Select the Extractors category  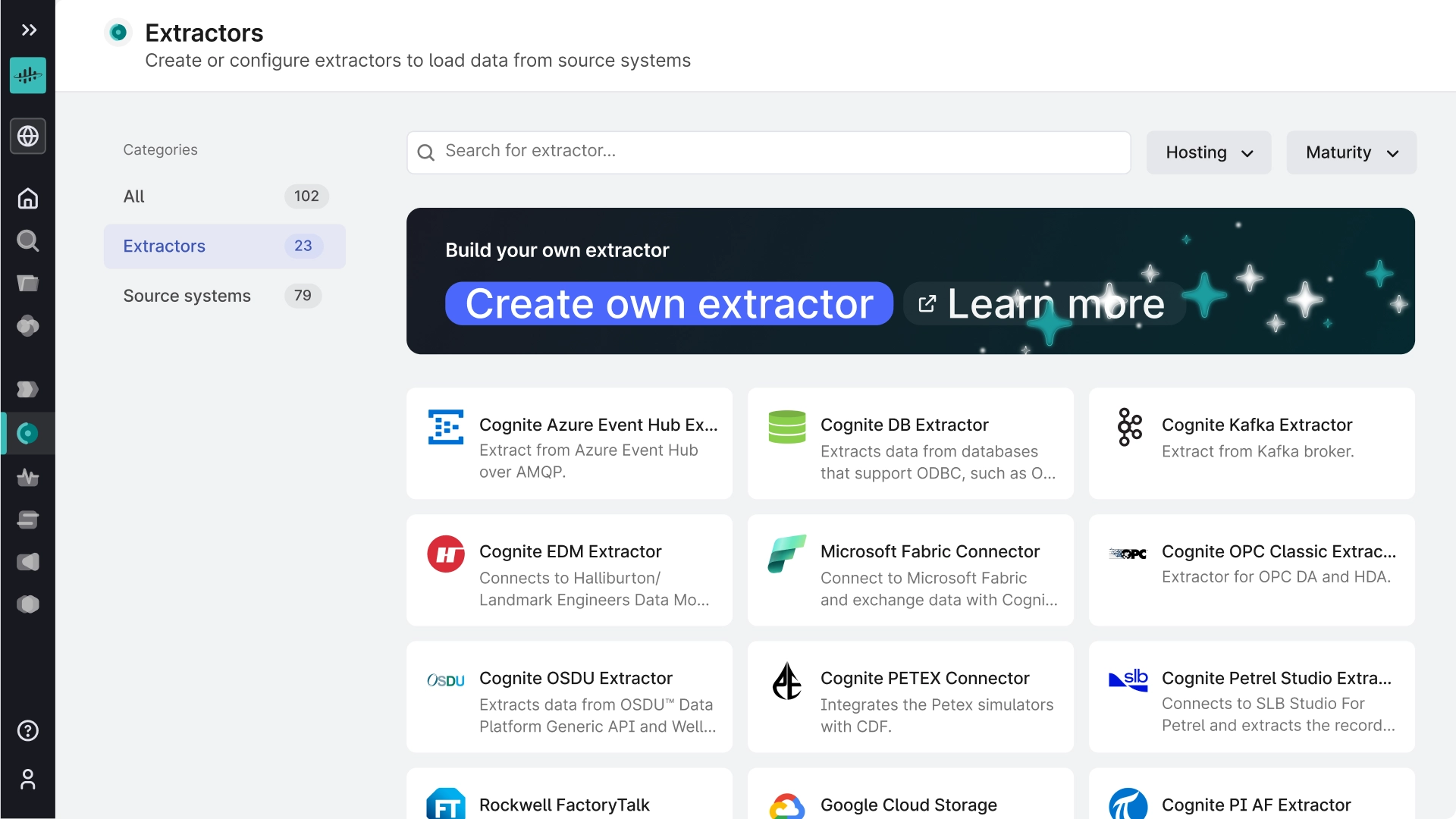[224, 246]
